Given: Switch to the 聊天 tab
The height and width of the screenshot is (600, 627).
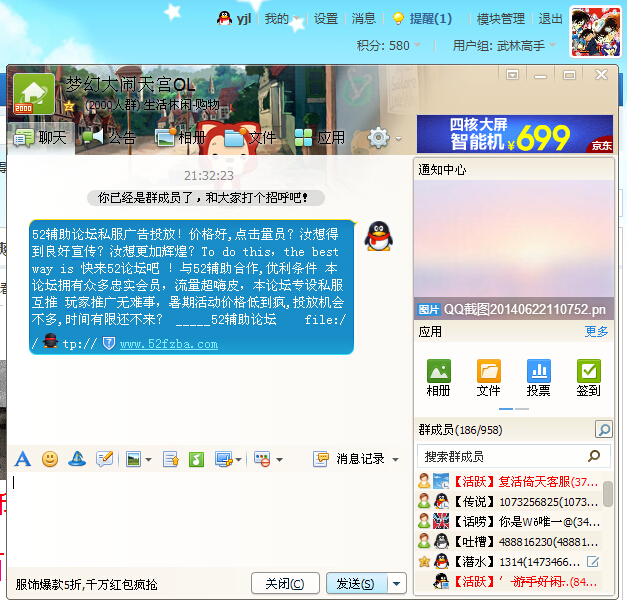Looking at the screenshot, I should 40,138.
